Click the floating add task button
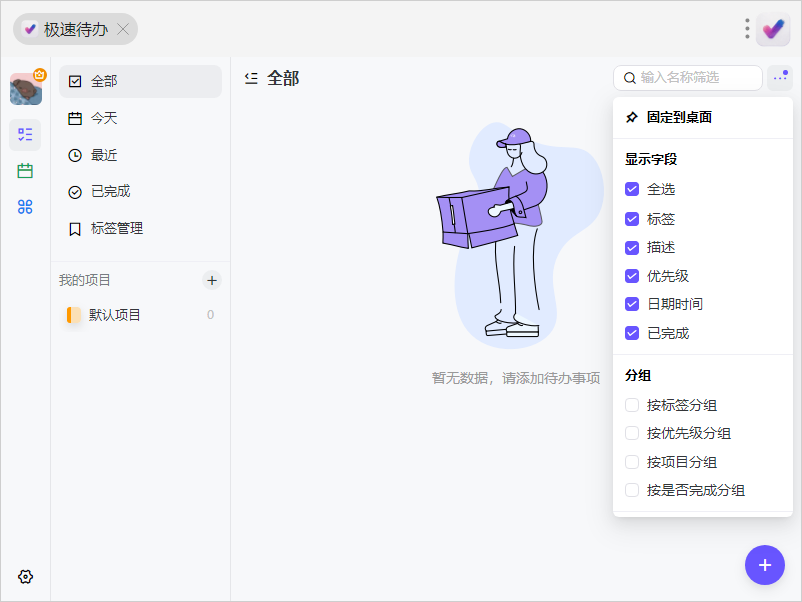Screen dimensions: 802x602 point(765,565)
